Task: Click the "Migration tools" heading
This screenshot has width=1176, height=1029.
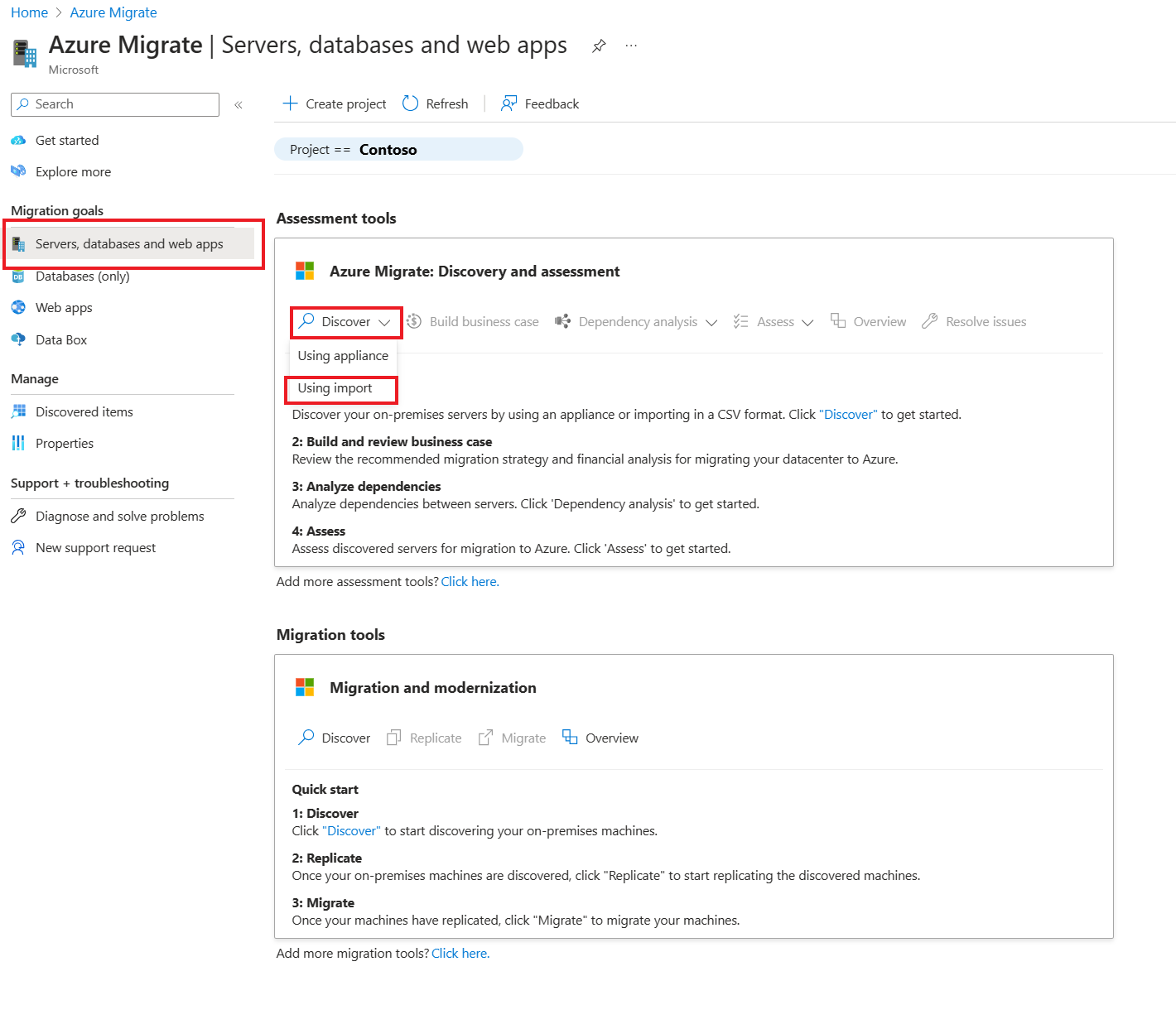Action: [x=330, y=635]
